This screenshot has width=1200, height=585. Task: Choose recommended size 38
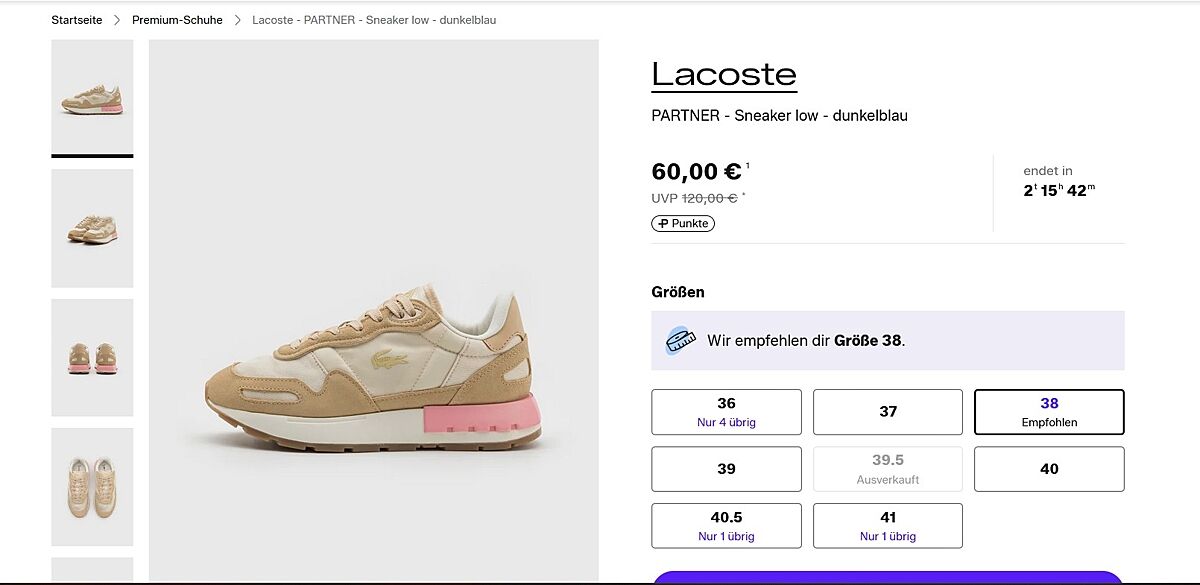click(x=1049, y=412)
